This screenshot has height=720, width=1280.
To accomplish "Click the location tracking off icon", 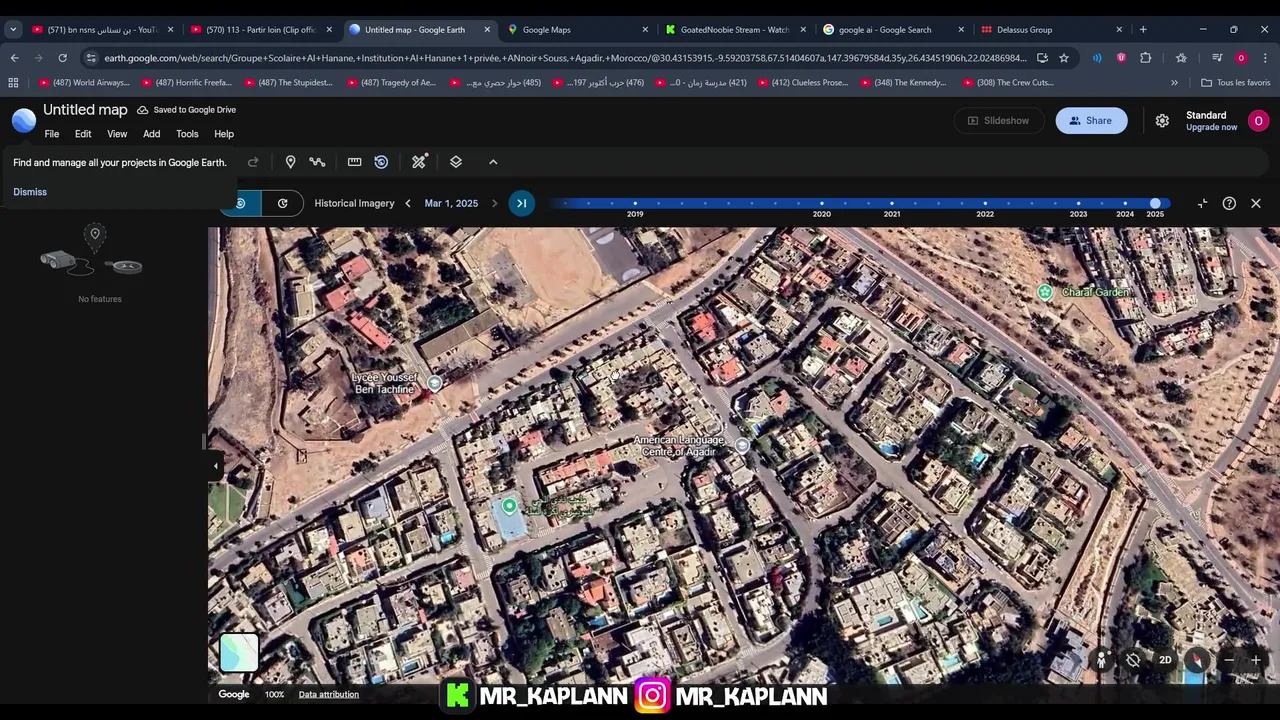I will pos(1133,660).
